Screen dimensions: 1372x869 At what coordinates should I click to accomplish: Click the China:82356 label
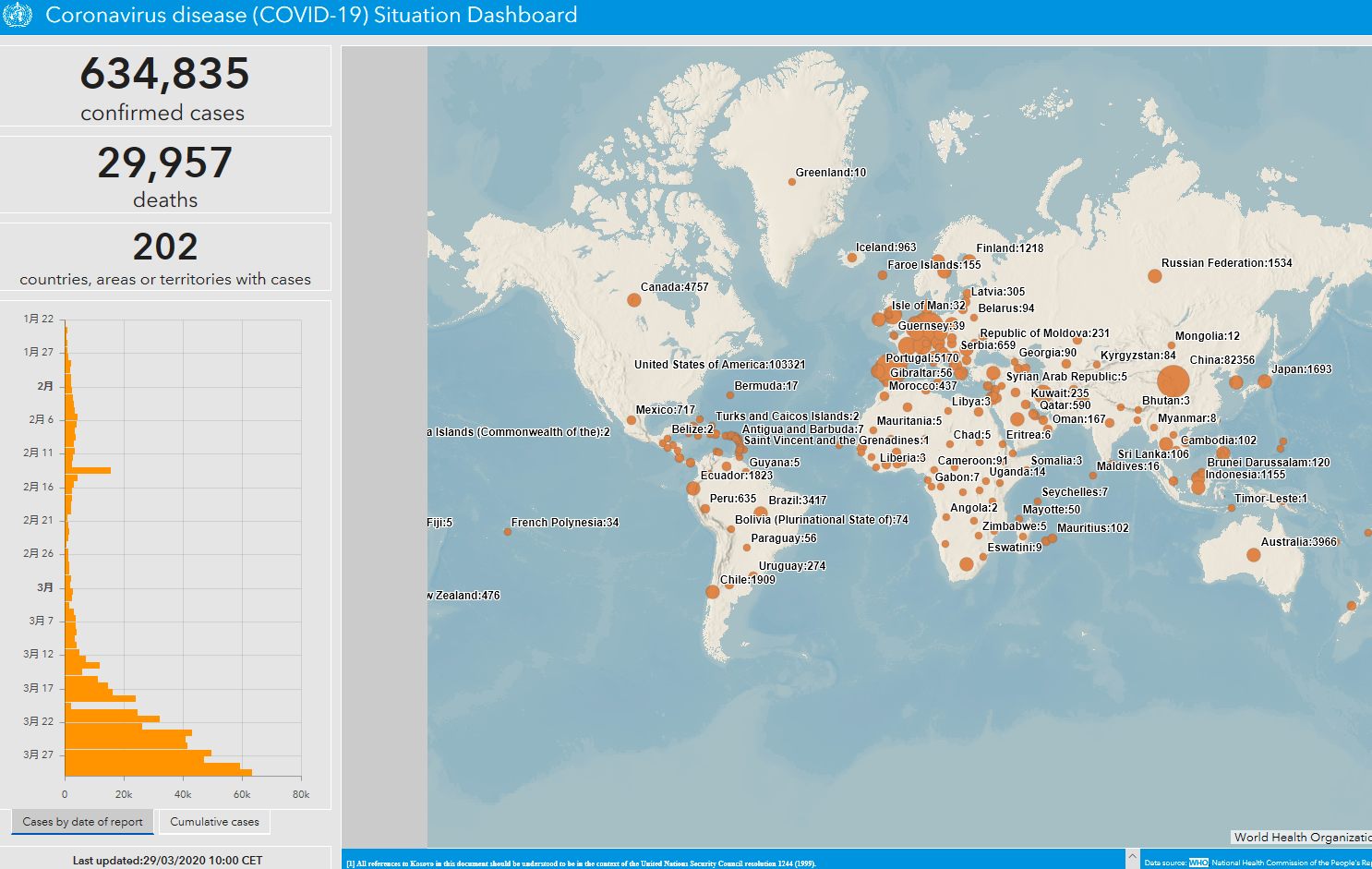1222,360
